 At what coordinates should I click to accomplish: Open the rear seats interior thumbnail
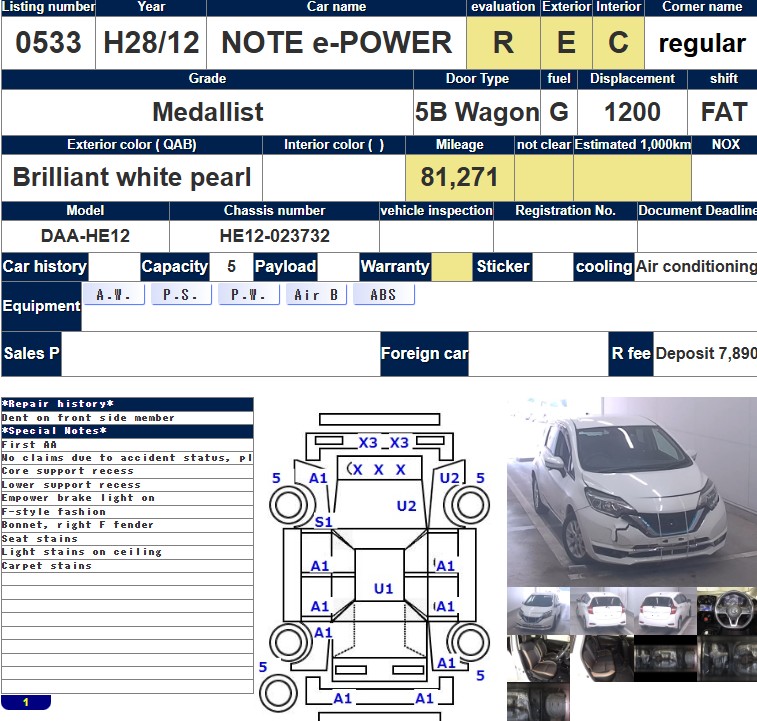[x=602, y=658]
